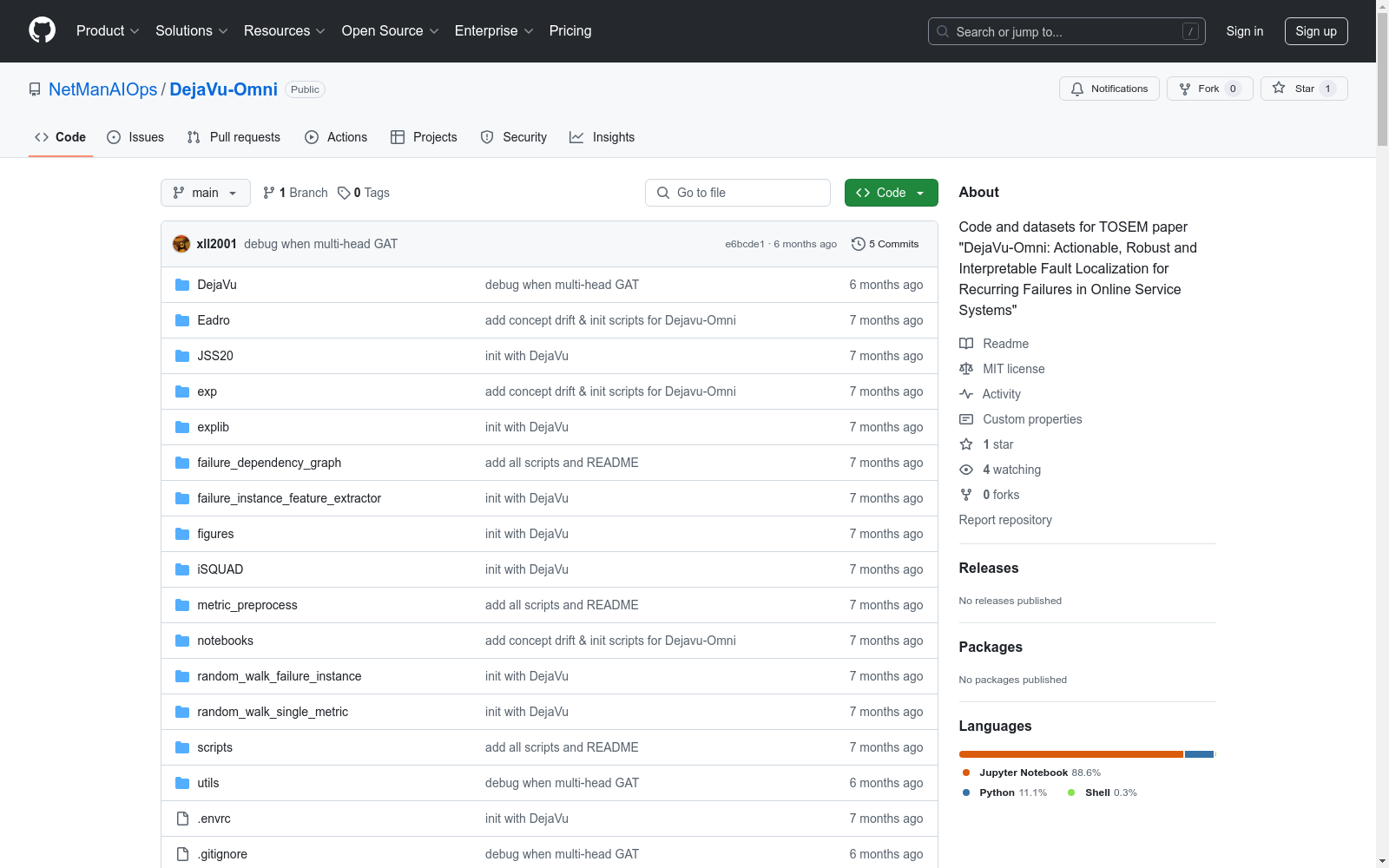Click the Eadro folder icon
Screen dimensions: 1389x868
click(x=182, y=320)
